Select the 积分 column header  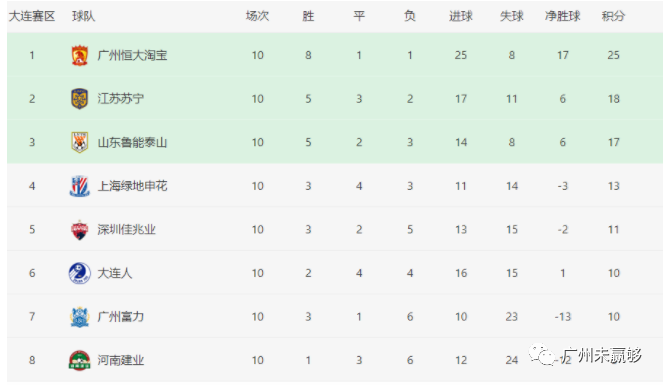614,16
